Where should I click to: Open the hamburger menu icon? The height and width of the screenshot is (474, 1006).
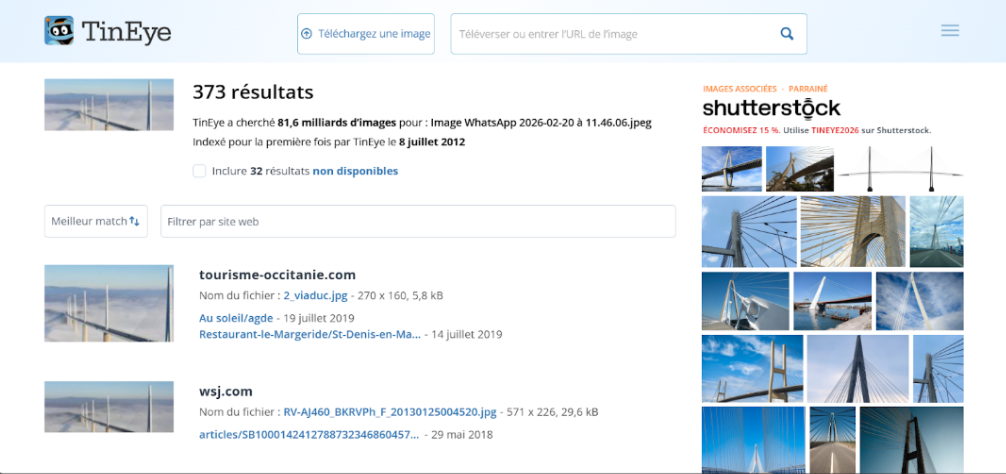[x=950, y=31]
